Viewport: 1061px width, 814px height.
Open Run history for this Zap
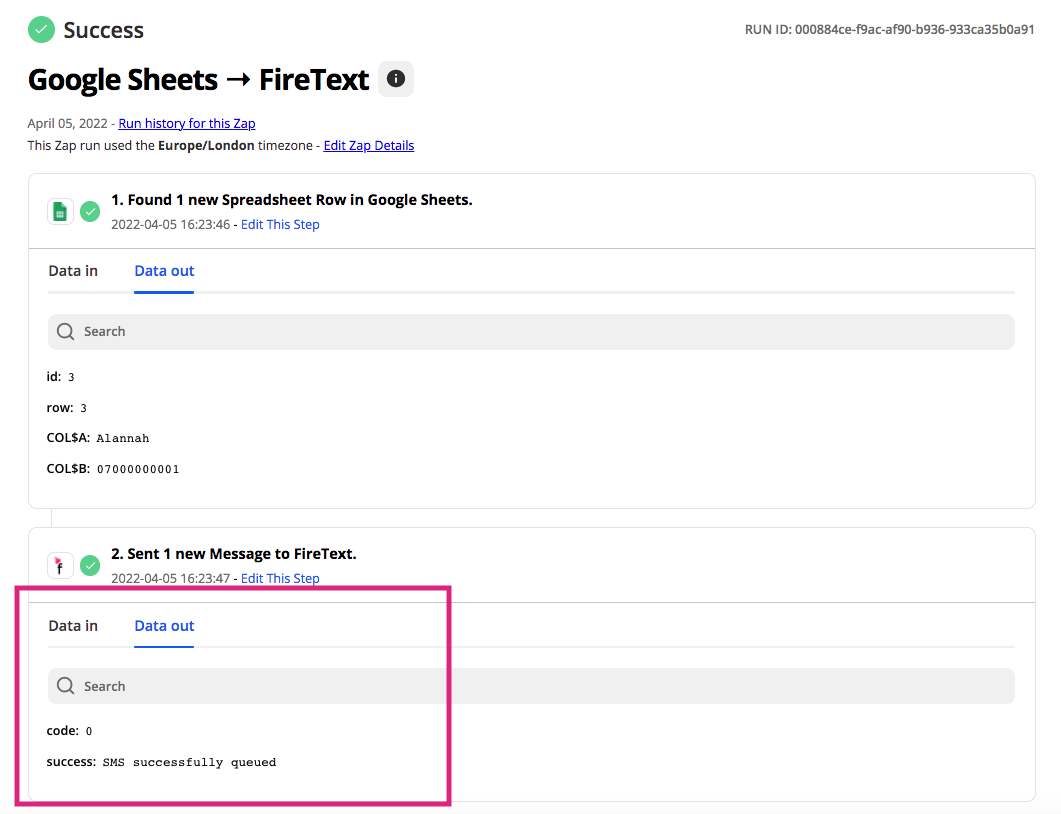186,123
